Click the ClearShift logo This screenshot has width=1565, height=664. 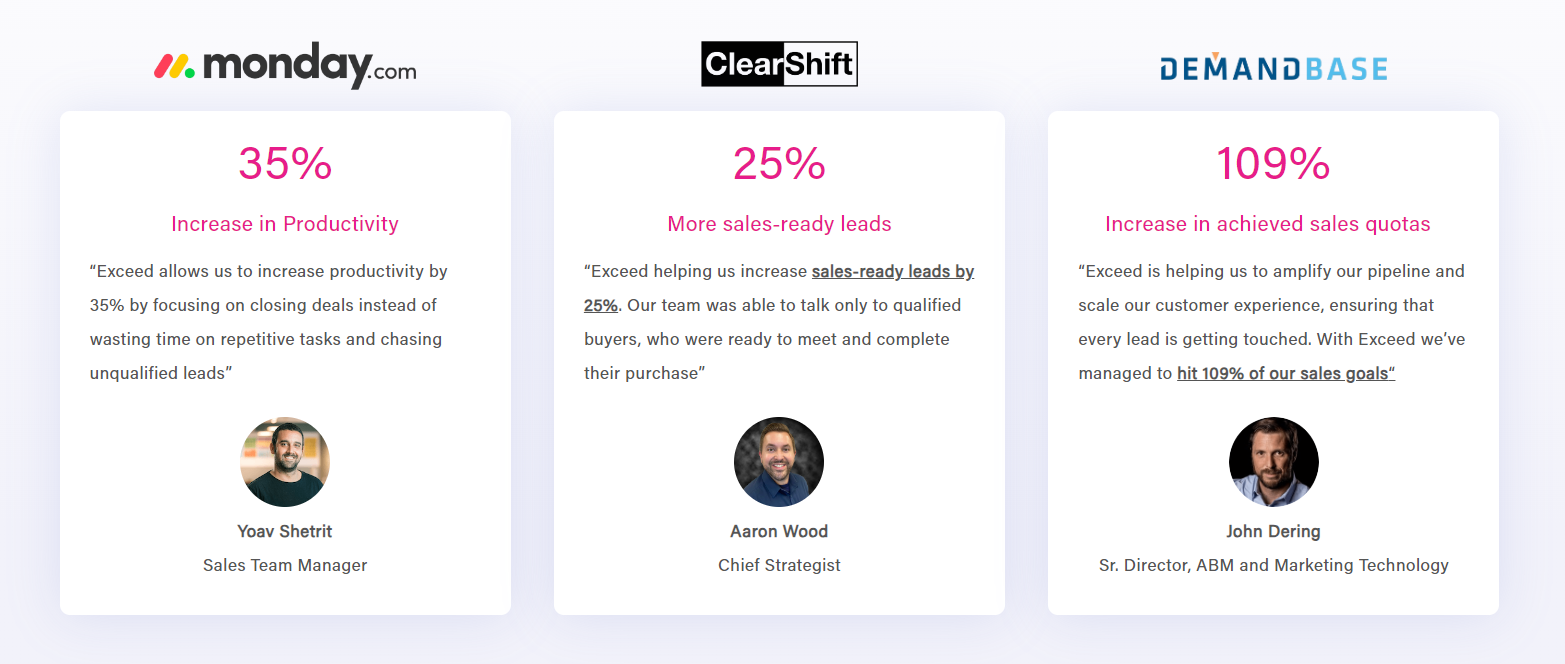coord(779,64)
